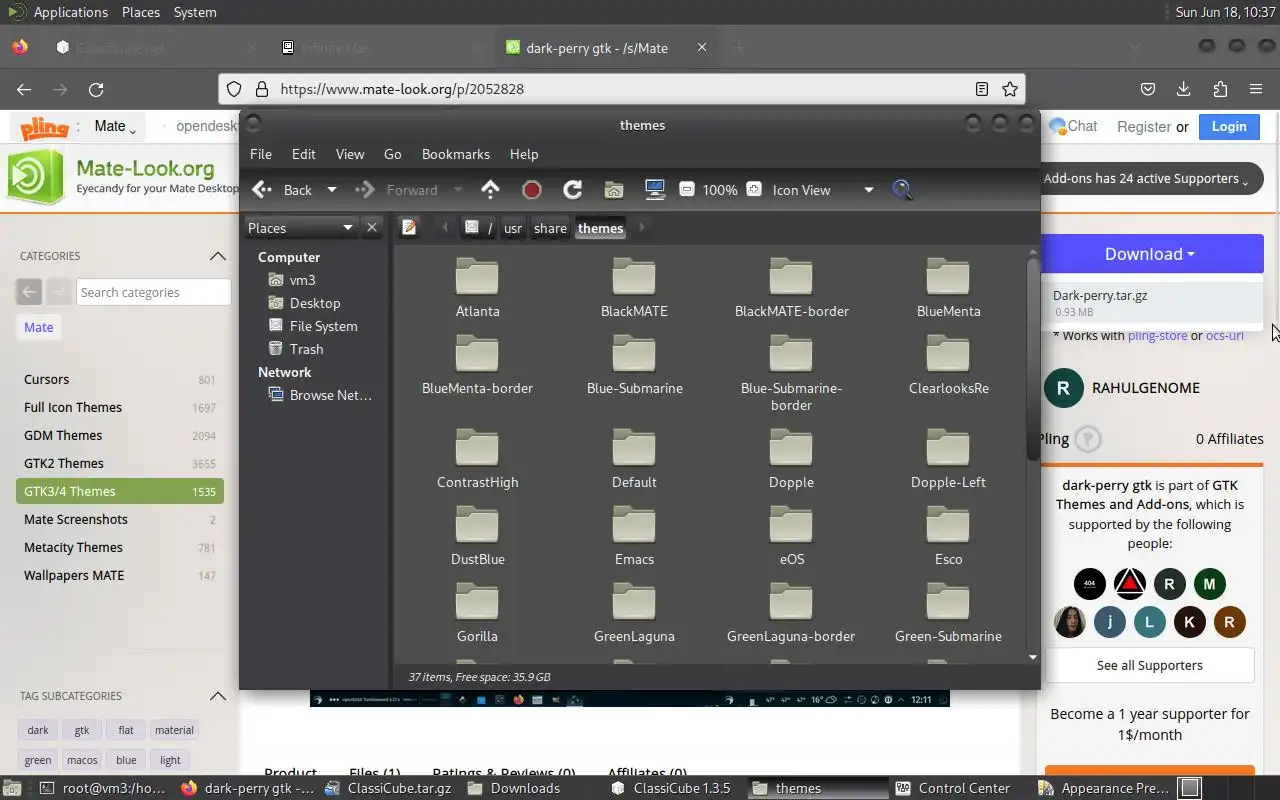Image resolution: width=1280 pixels, height=800 pixels.
Task: Select the Atlanta theme folder
Action: point(477,287)
